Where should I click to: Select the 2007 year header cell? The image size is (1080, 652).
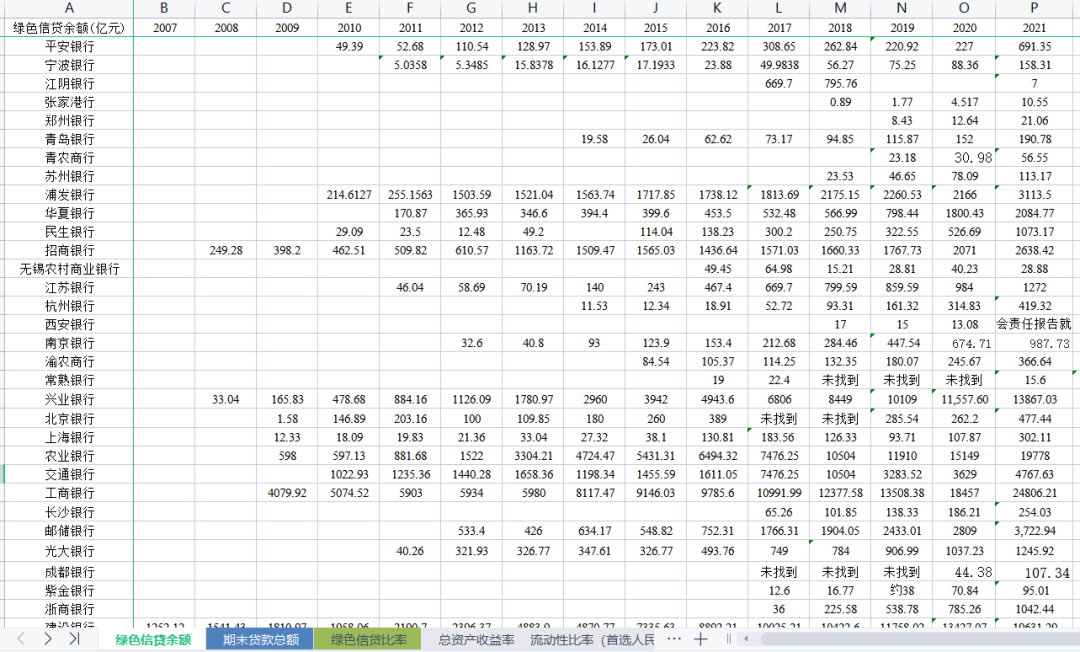point(164,28)
